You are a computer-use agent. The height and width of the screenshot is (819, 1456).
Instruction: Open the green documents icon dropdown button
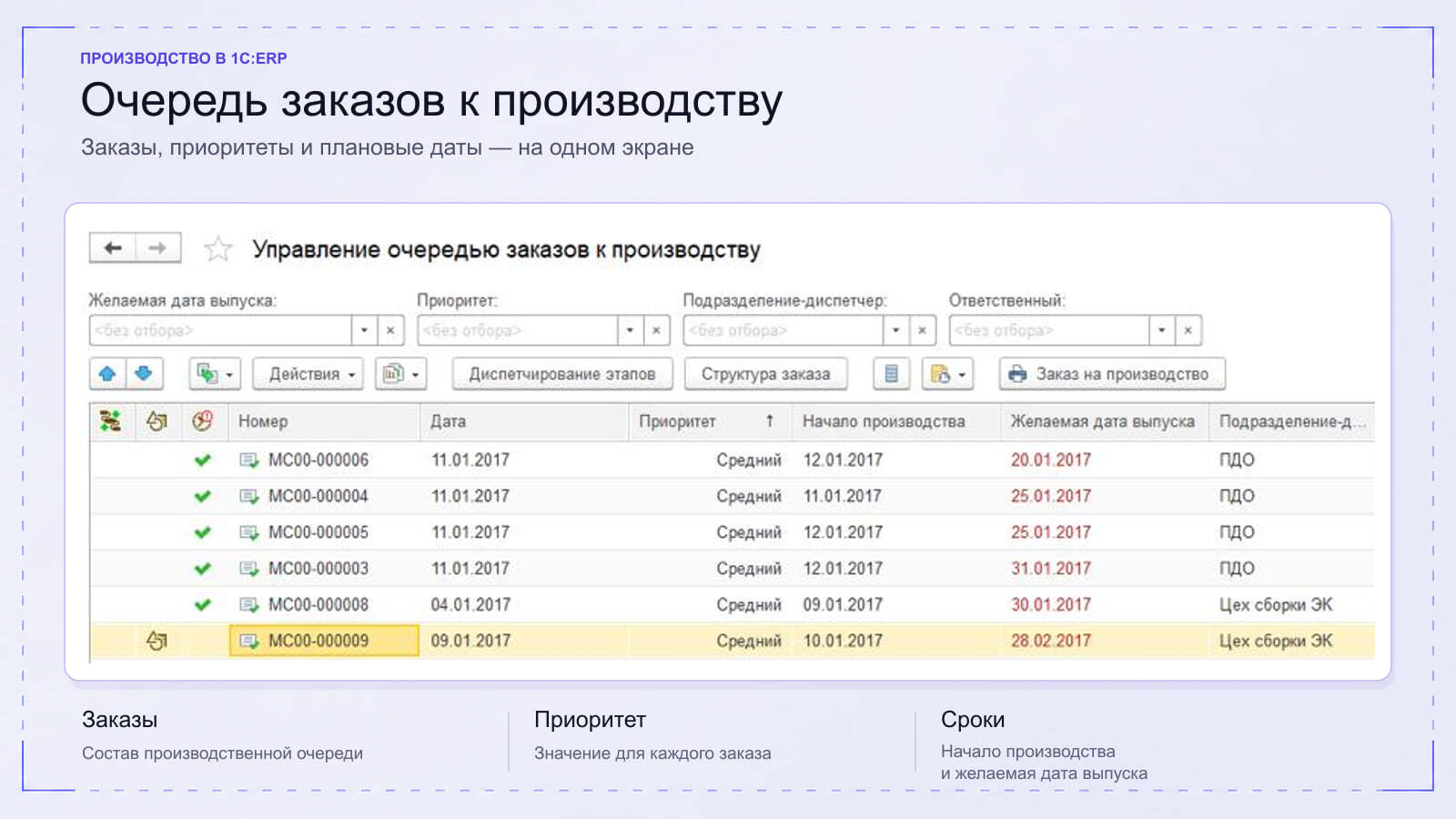click(215, 373)
